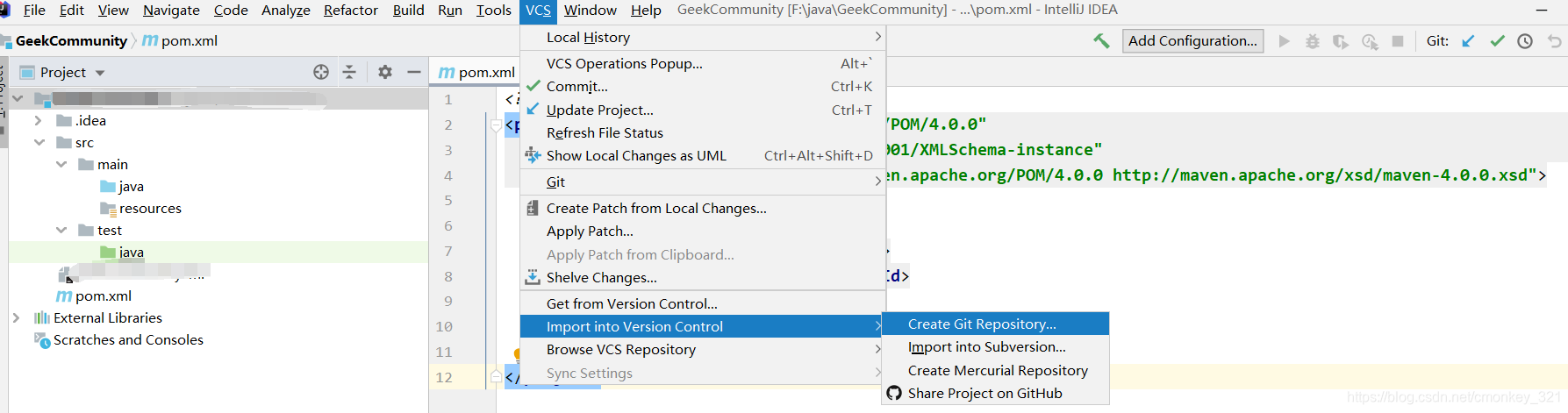This screenshot has width=1568, height=413.
Task: Click Apply Patch menu item
Action: coord(703,231)
